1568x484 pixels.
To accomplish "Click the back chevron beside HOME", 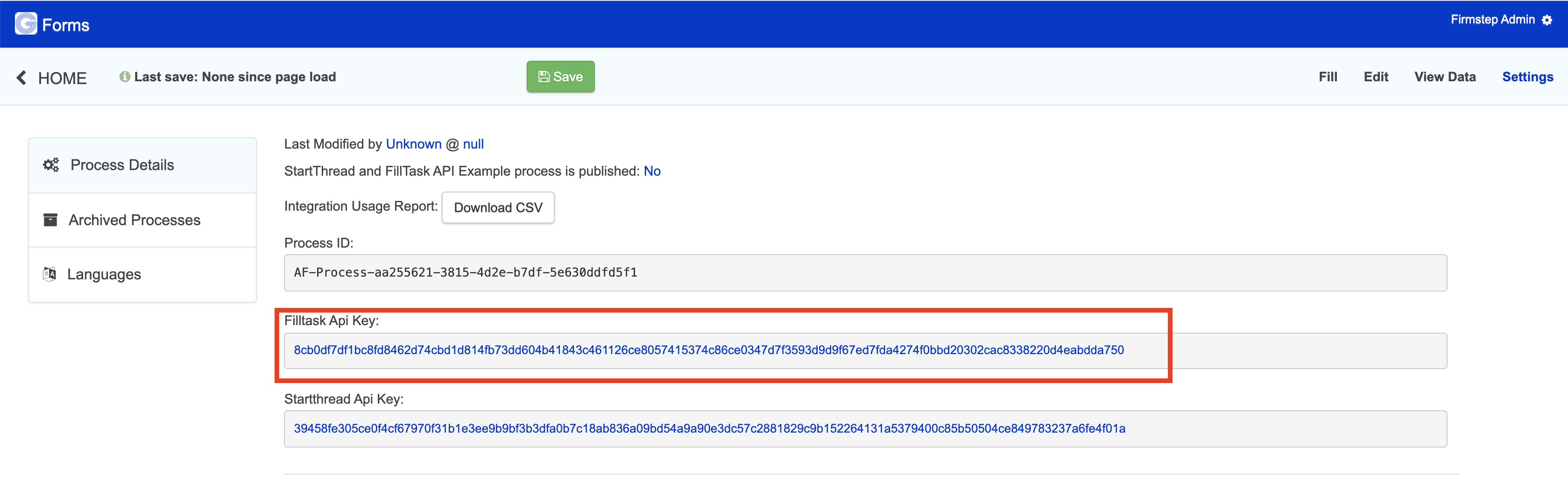I will [x=21, y=77].
